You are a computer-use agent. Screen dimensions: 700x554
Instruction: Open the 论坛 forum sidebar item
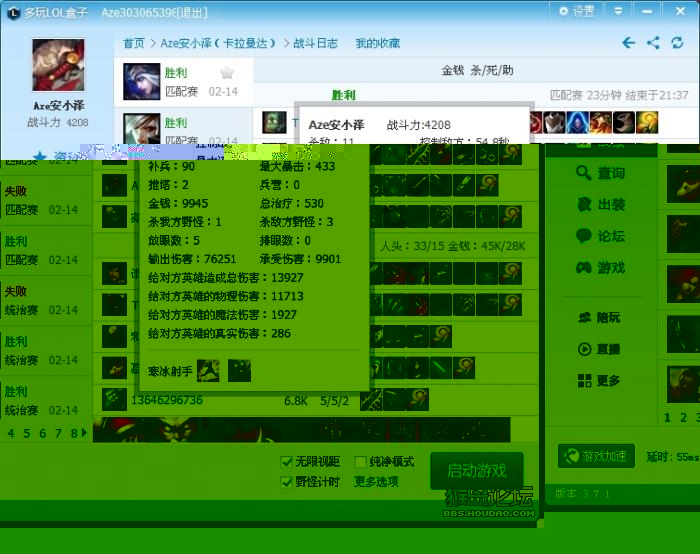[600, 236]
